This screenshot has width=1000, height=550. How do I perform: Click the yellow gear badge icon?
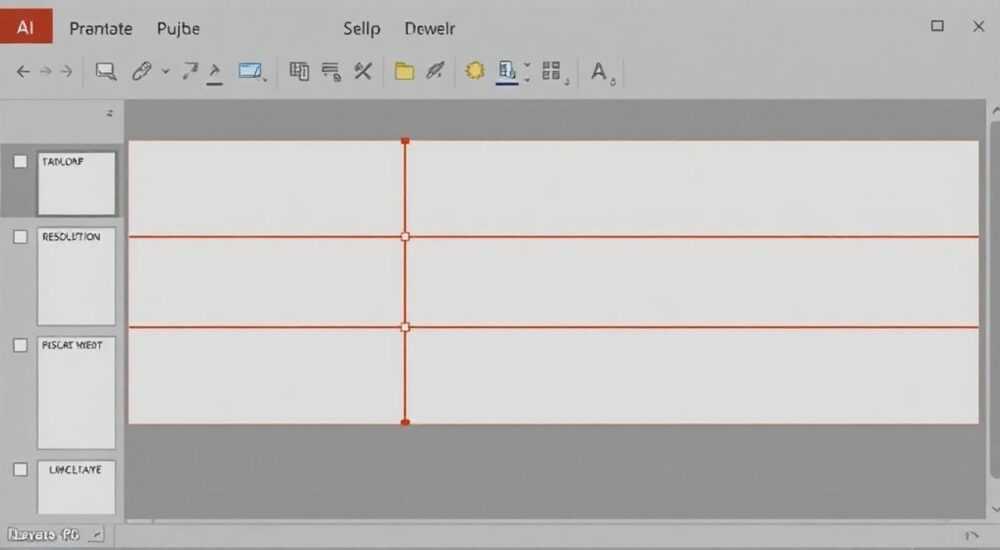(x=474, y=70)
